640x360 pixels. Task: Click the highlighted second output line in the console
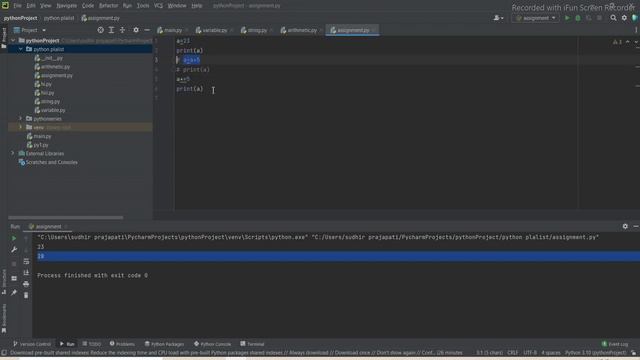tap(338, 256)
